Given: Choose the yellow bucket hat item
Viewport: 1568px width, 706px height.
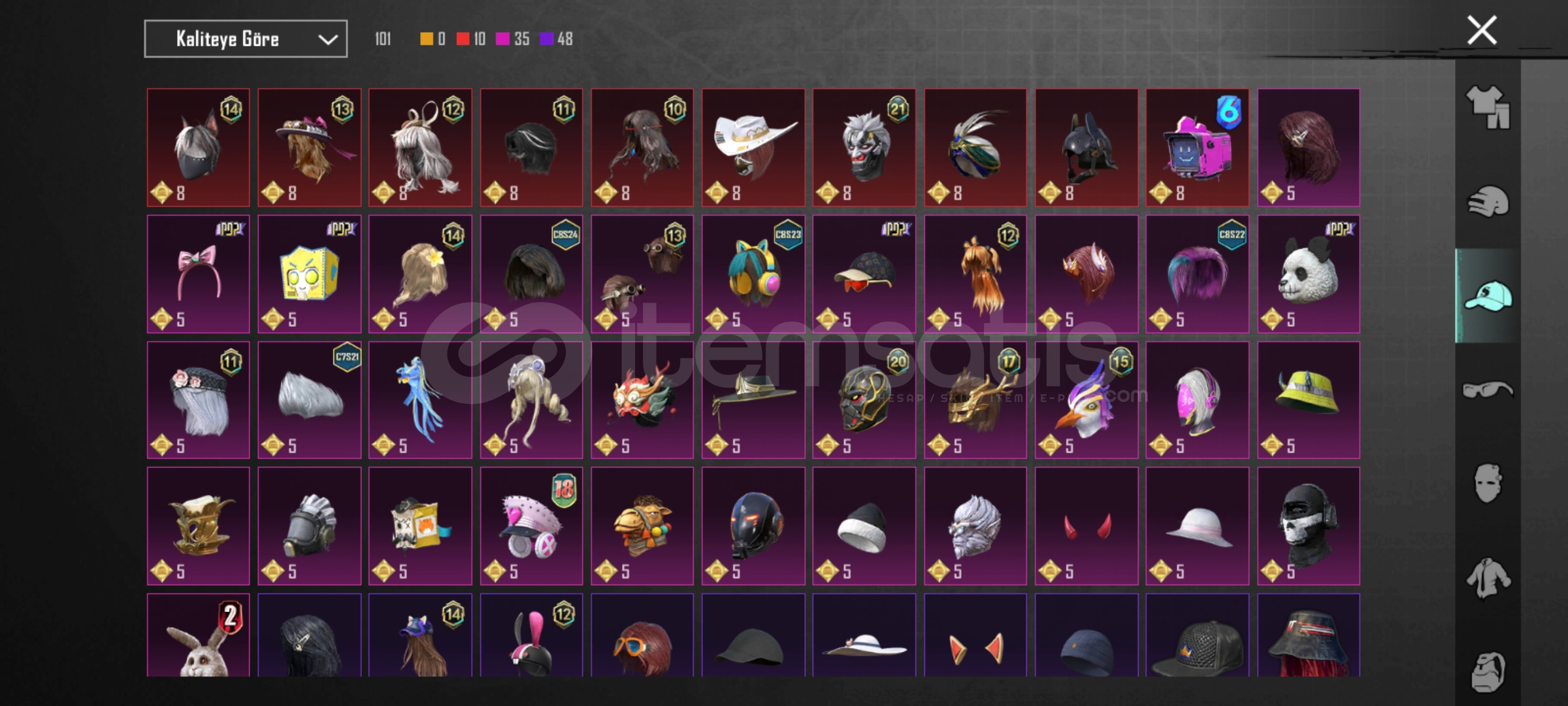Looking at the screenshot, I should (x=1309, y=400).
